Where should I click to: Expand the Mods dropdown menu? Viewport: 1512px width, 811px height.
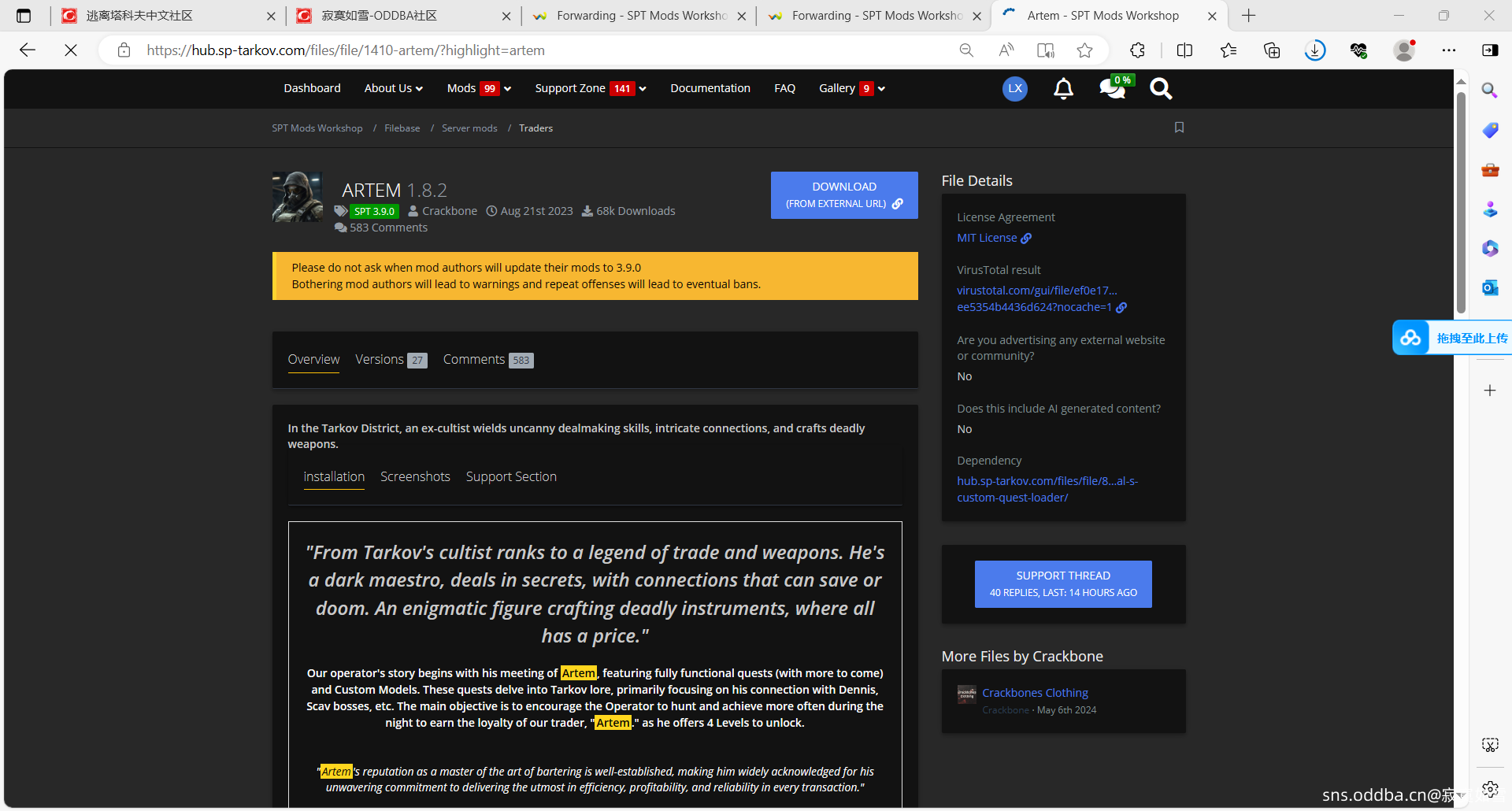point(479,89)
